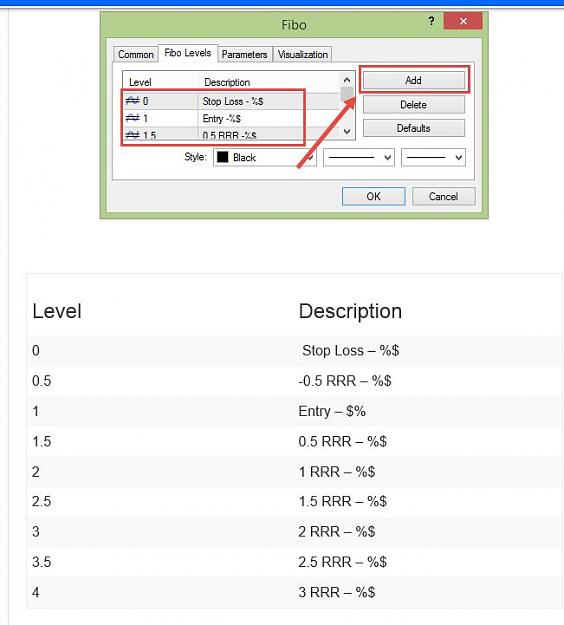The width and height of the screenshot is (564, 625).
Task: Click the Fibo level icon beside level 0
Action: point(132,101)
